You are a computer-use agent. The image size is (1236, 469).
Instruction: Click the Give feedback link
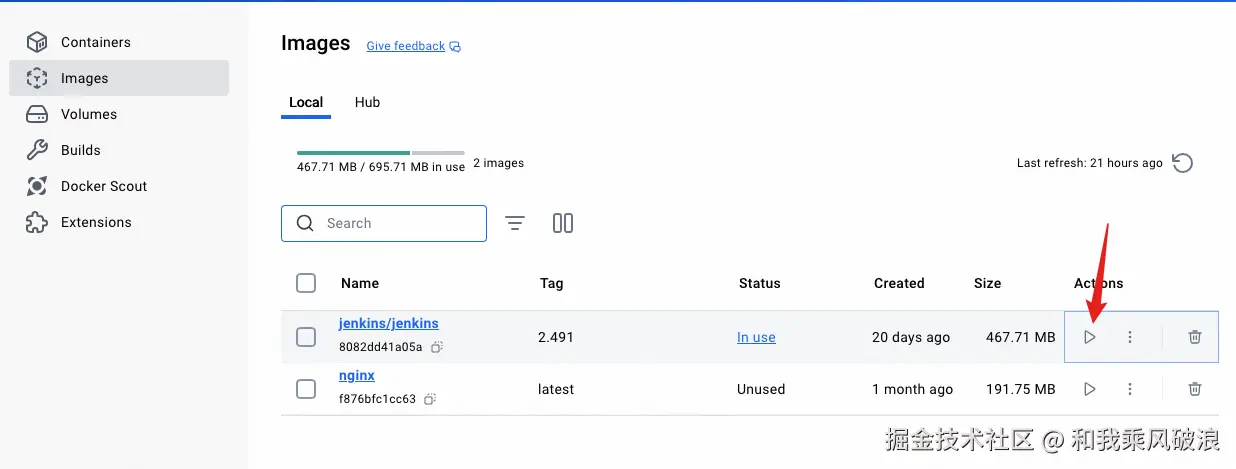tap(406, 46)
